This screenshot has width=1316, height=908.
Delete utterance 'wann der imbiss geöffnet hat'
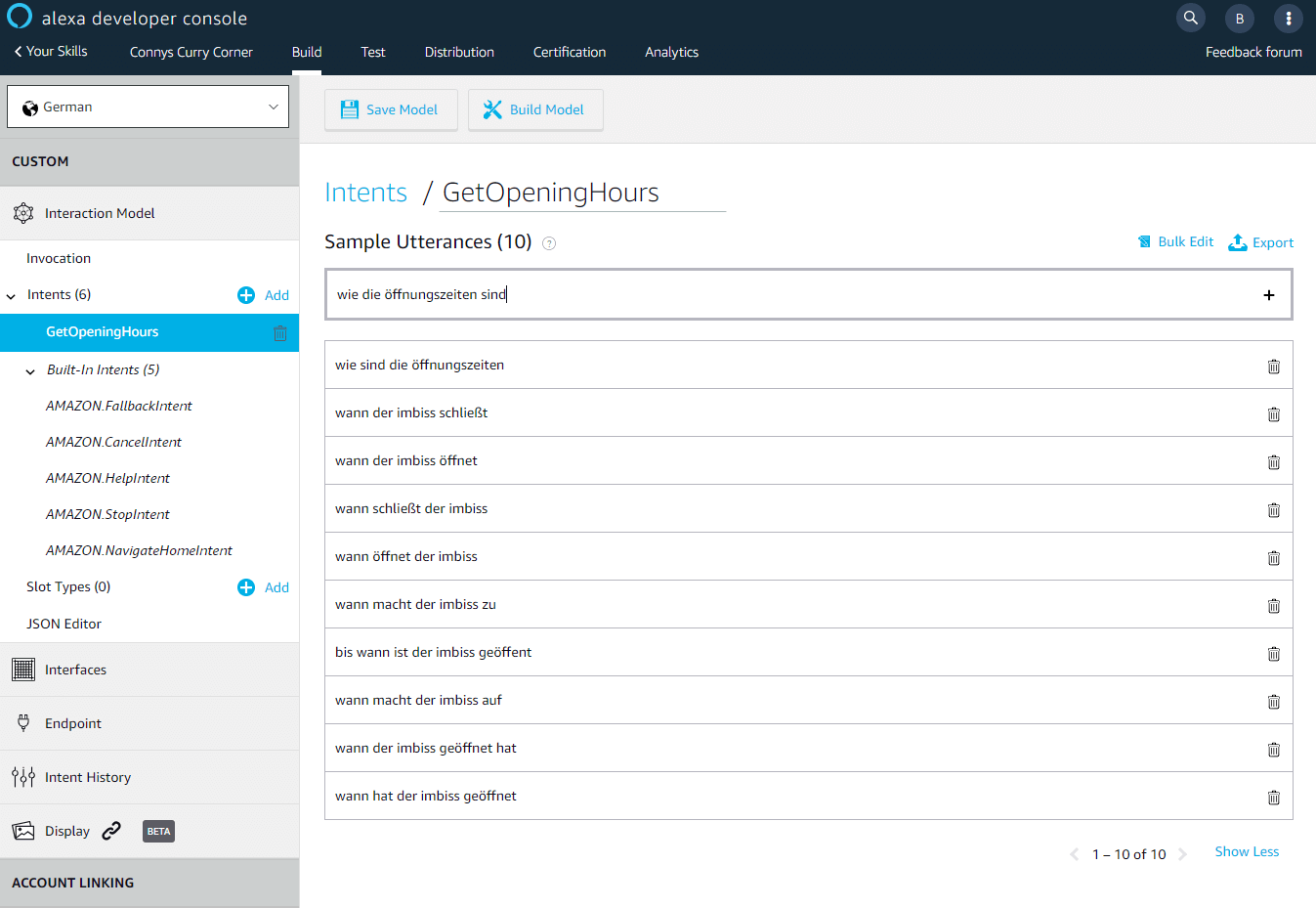[x=1274, y=750]
